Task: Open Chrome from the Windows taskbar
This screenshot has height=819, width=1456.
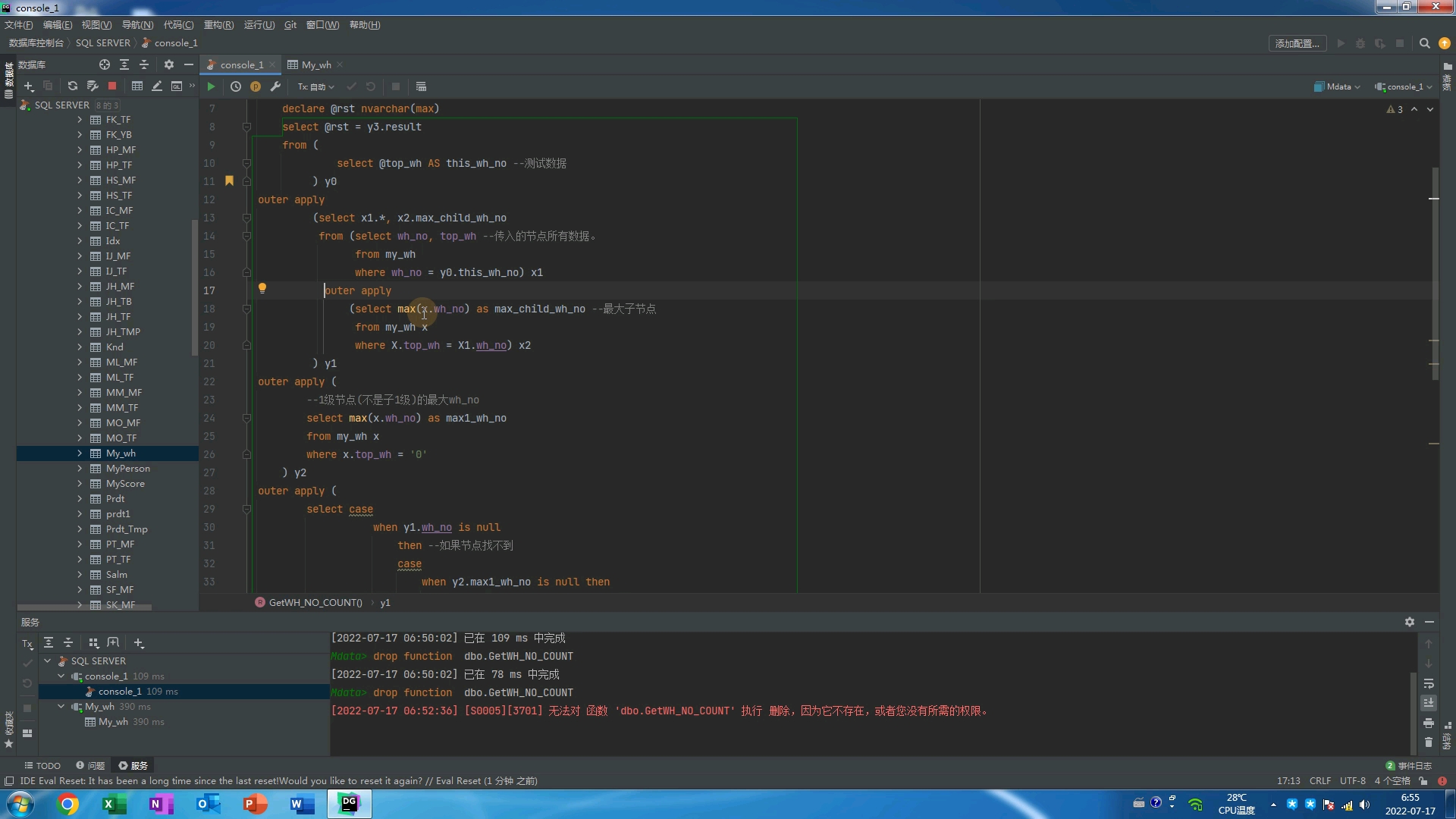Action: (68, 804)
